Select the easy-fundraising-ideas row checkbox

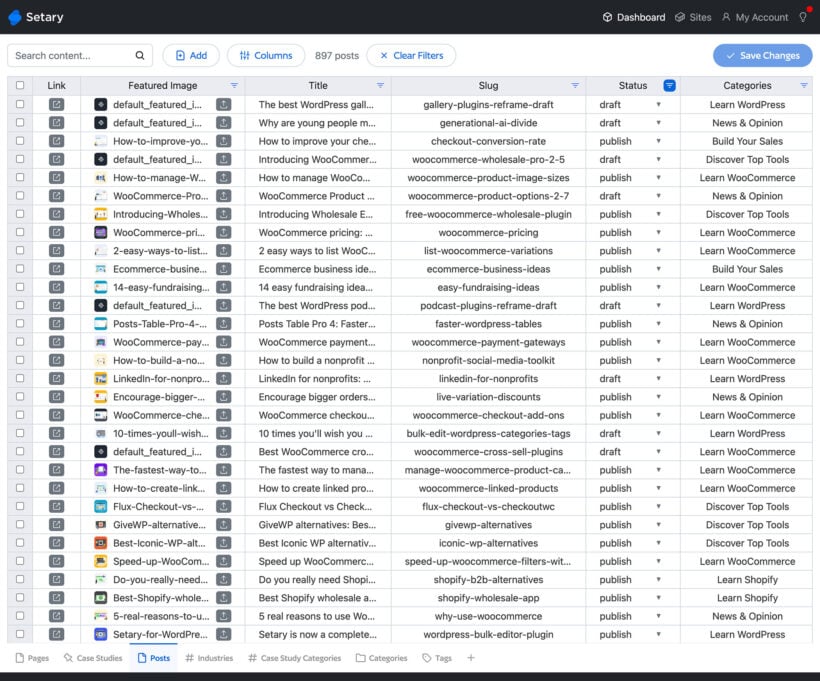[20, 287]
